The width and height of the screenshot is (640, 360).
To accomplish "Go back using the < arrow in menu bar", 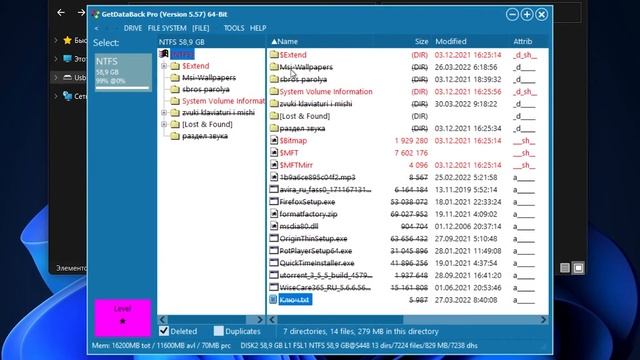I will 96,28.
